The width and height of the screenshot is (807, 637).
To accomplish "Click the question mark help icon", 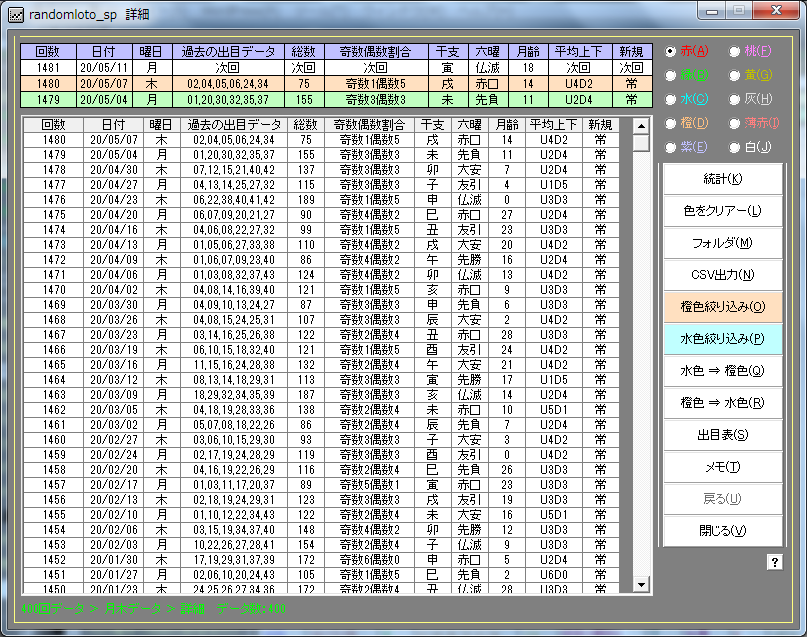I will (x=775, y=562).
